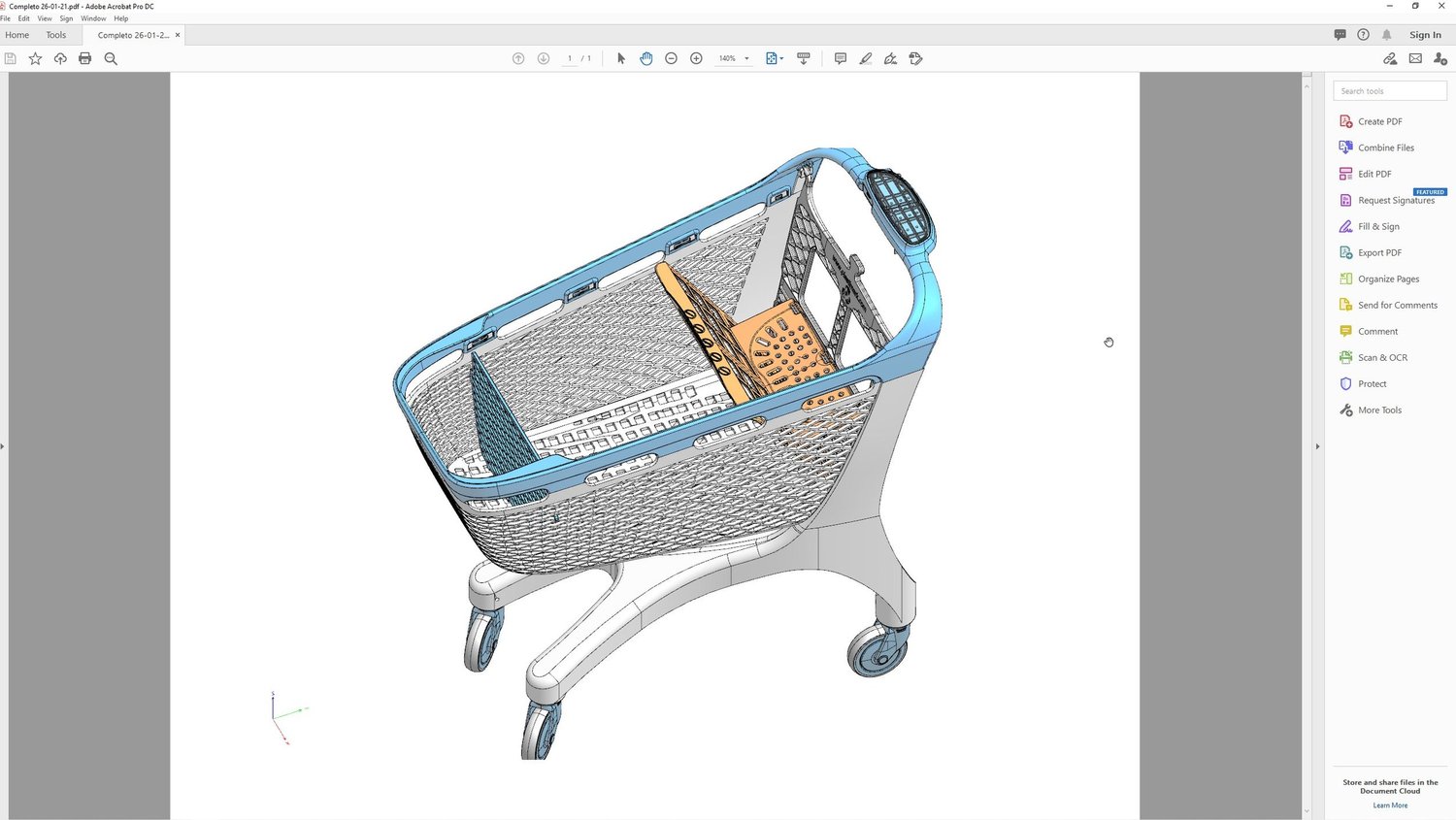The image size is (1456, 820).
Task: Focus the Search tools field
Action: pyautogui.click(x=1390, y=91)
